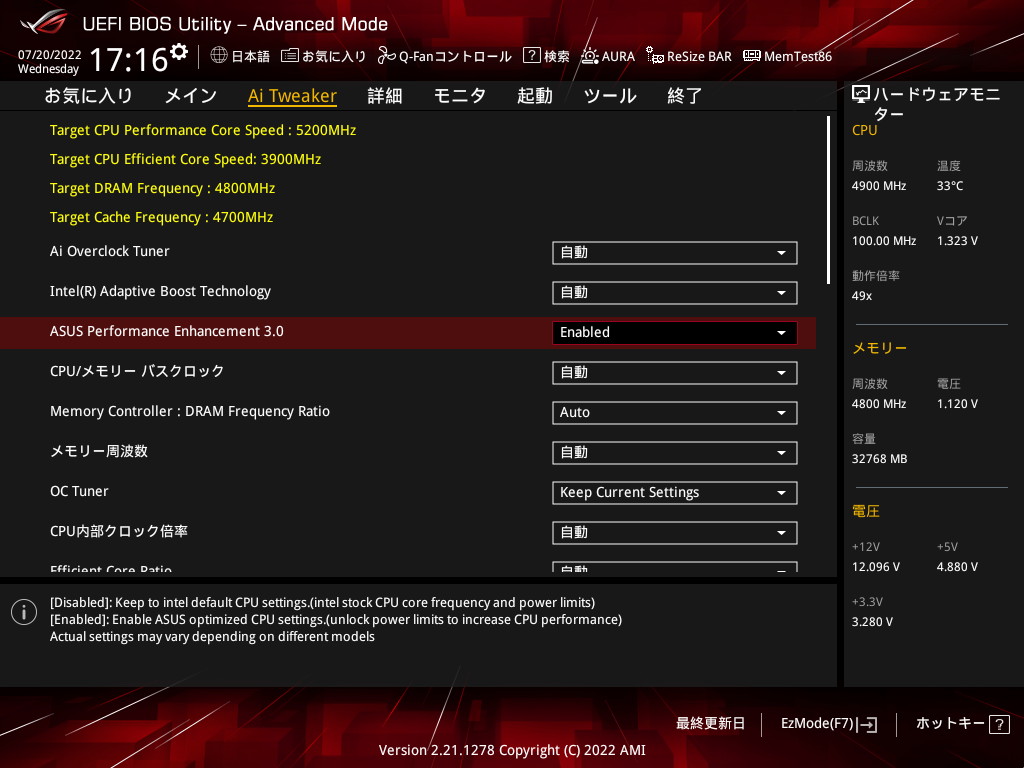The width and height of the screenshot is (1024, 768).
Task: Expand Intel Adaptive Boost Technology dropdown
Action: pos(675,293)
